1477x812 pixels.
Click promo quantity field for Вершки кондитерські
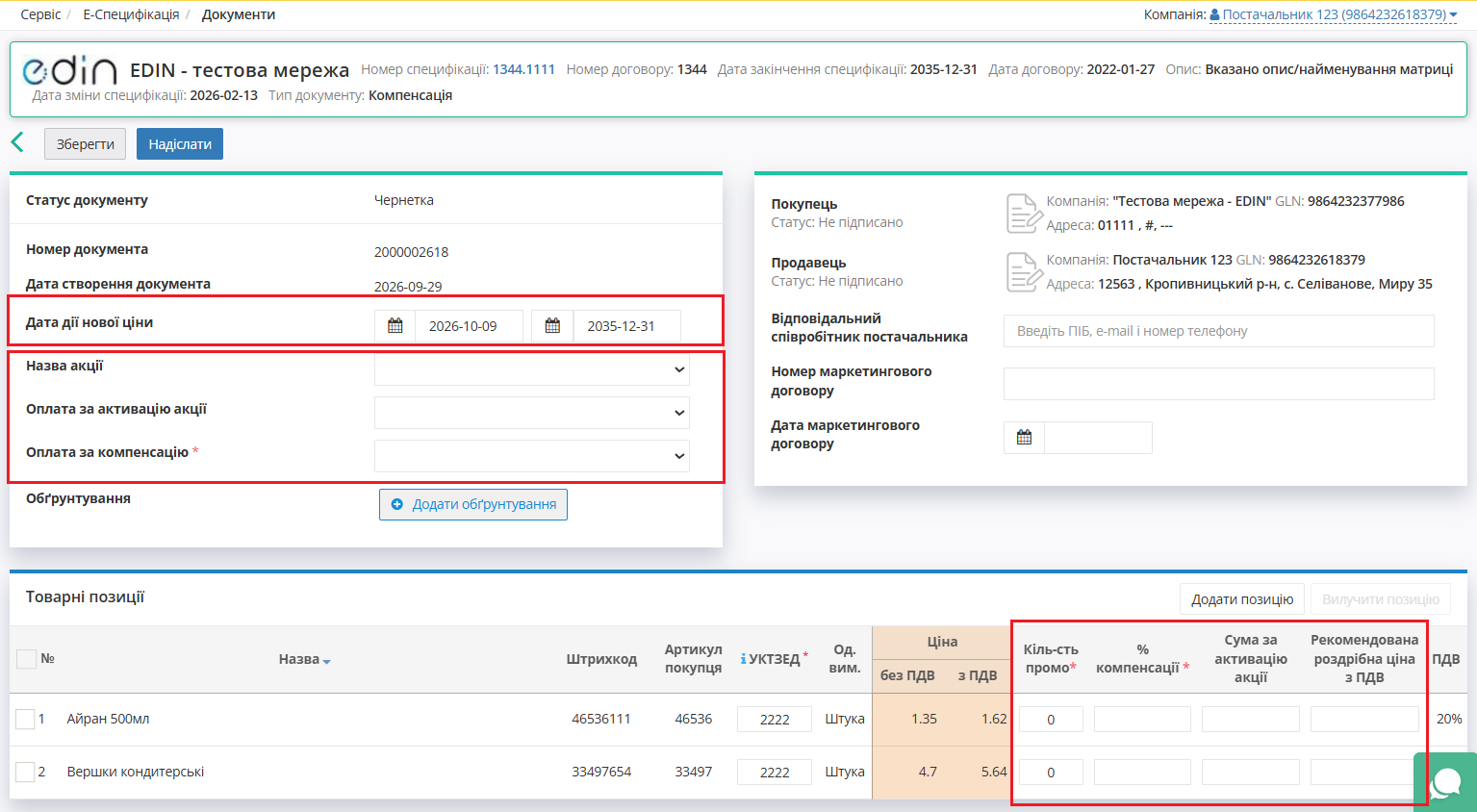1051,773
